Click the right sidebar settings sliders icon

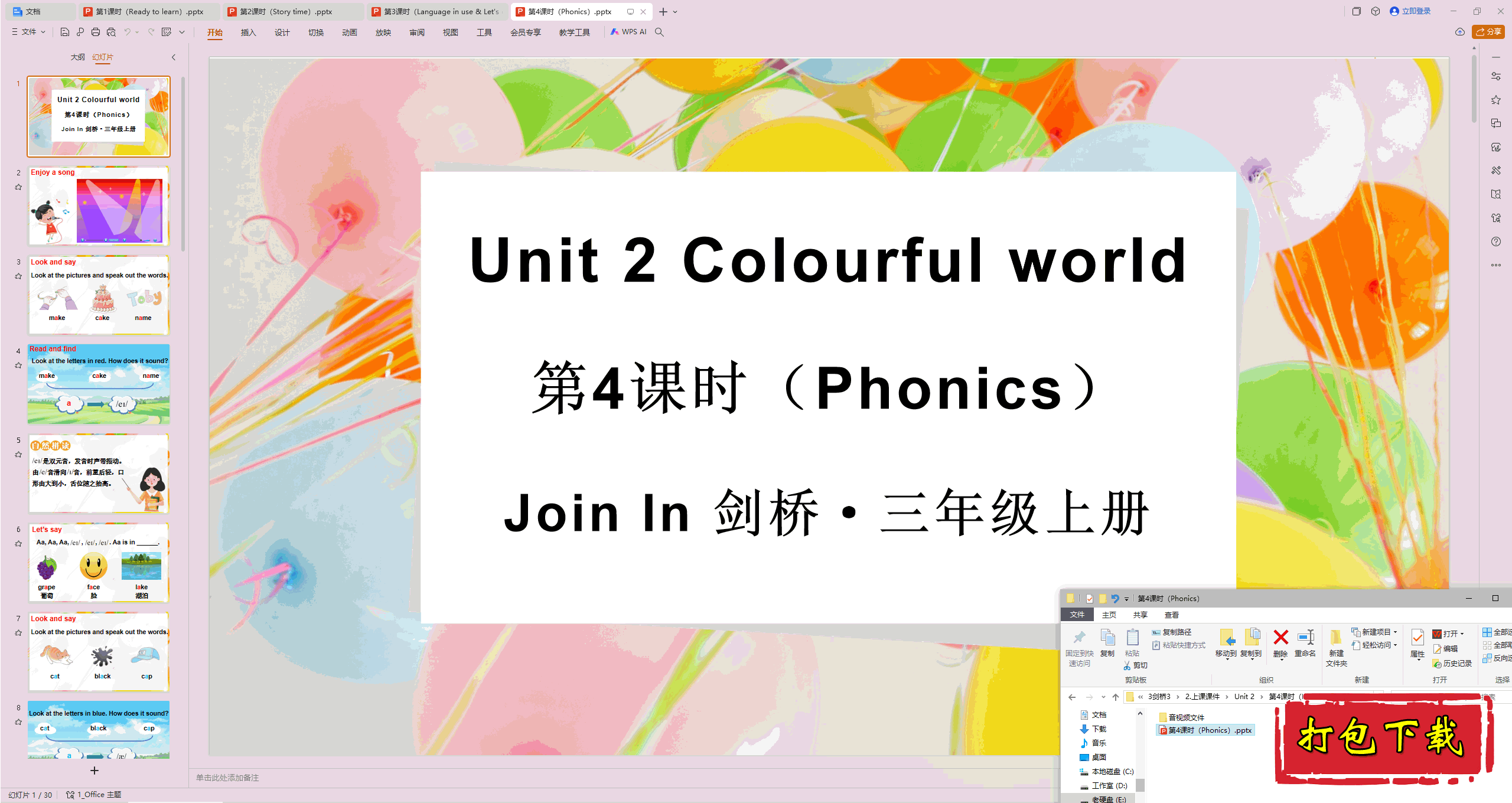pyautogui.click(x=1496, y=76)
